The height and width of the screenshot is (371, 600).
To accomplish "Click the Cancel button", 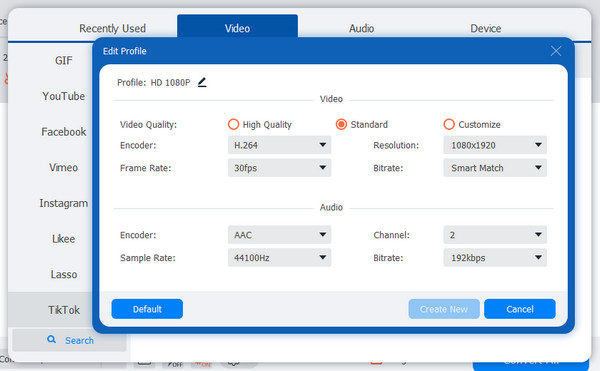I will point(520,309).
